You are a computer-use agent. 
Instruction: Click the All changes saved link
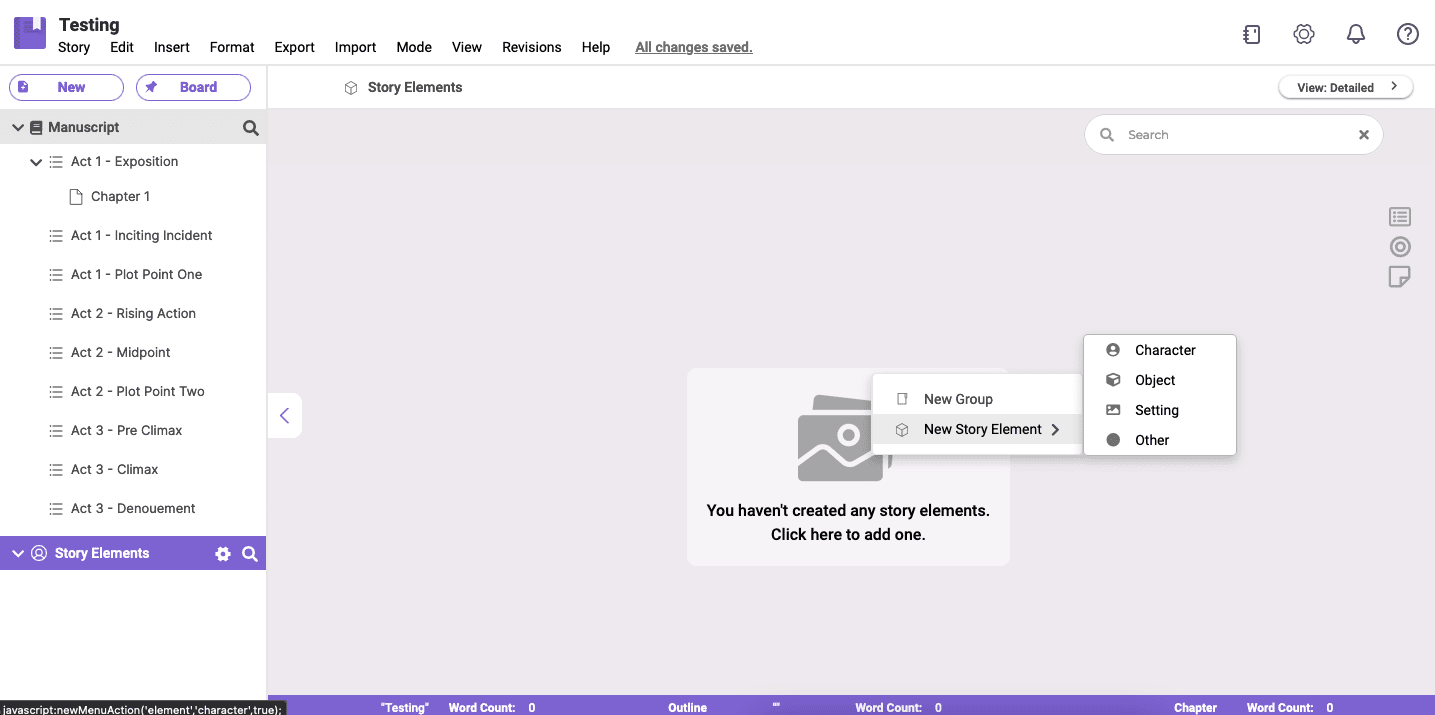tap(694, 47)
